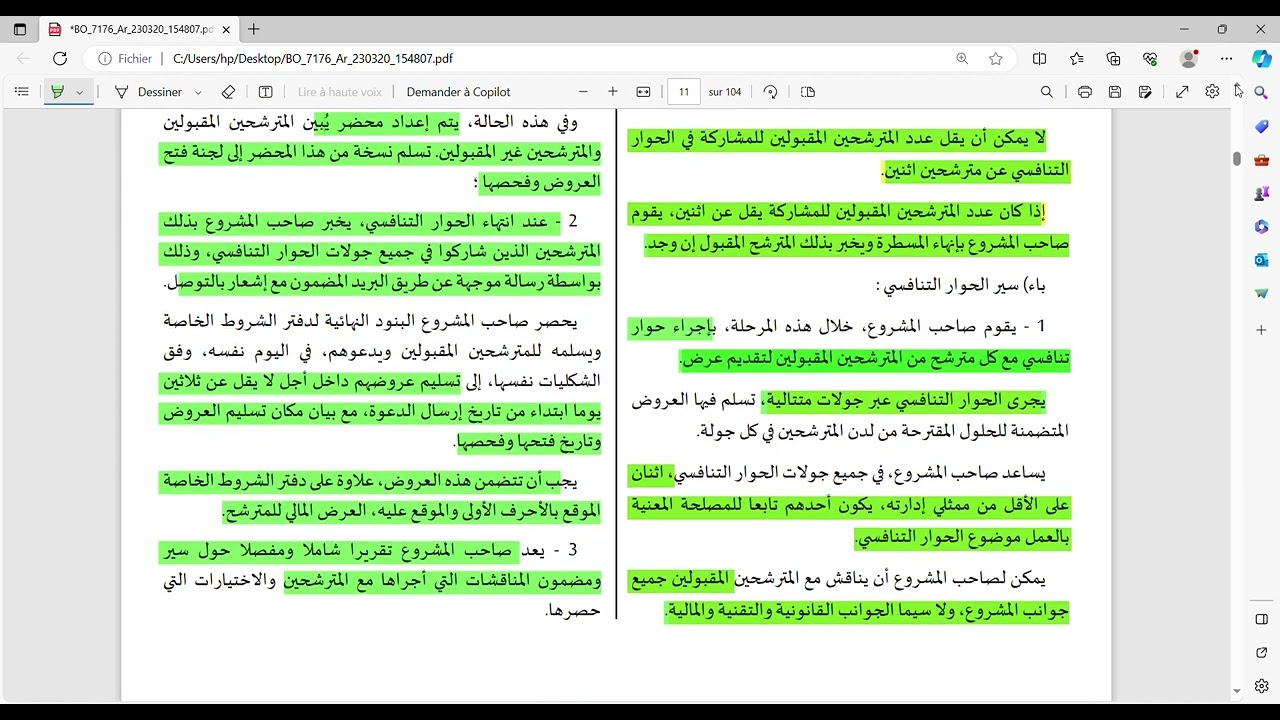Open the Favorites list
This screenshot has height=720, width=1280.
[1076, 59]
